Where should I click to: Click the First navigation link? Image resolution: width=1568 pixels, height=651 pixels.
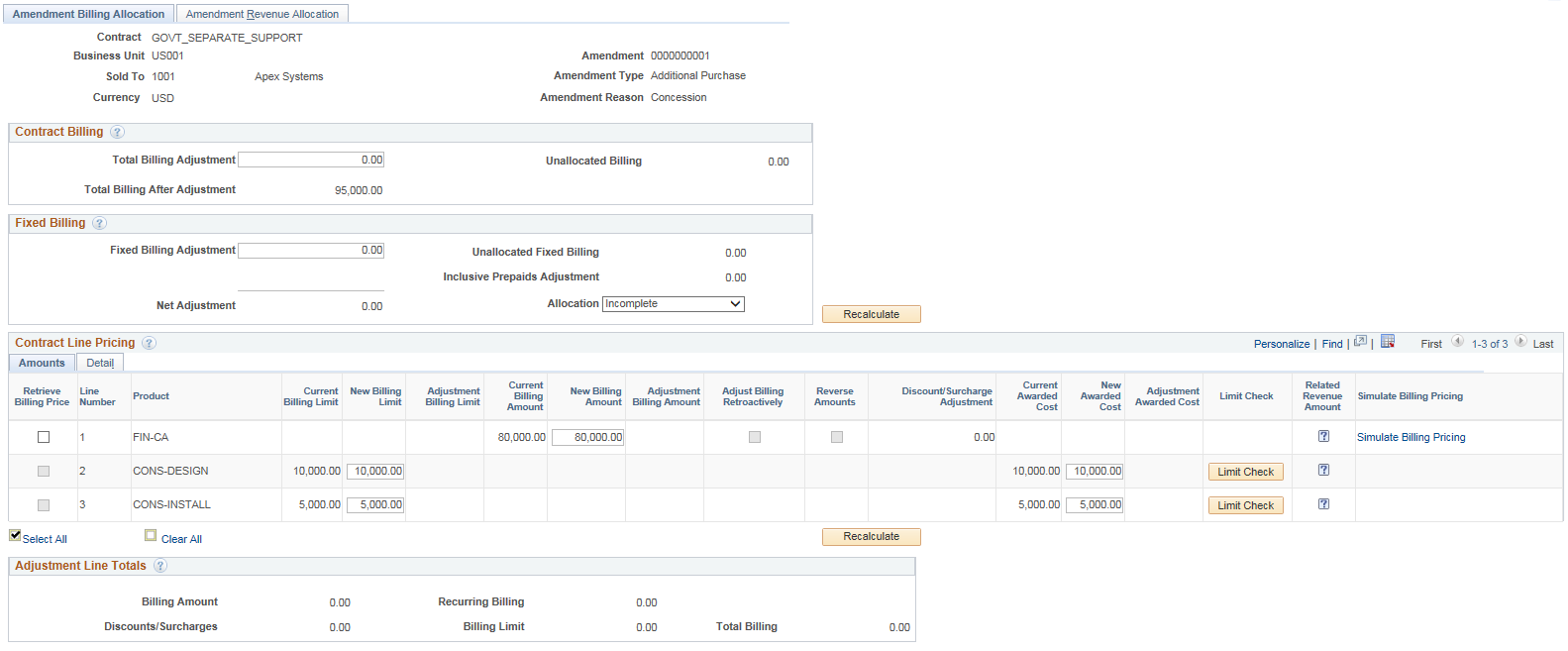pos(1431,344)
